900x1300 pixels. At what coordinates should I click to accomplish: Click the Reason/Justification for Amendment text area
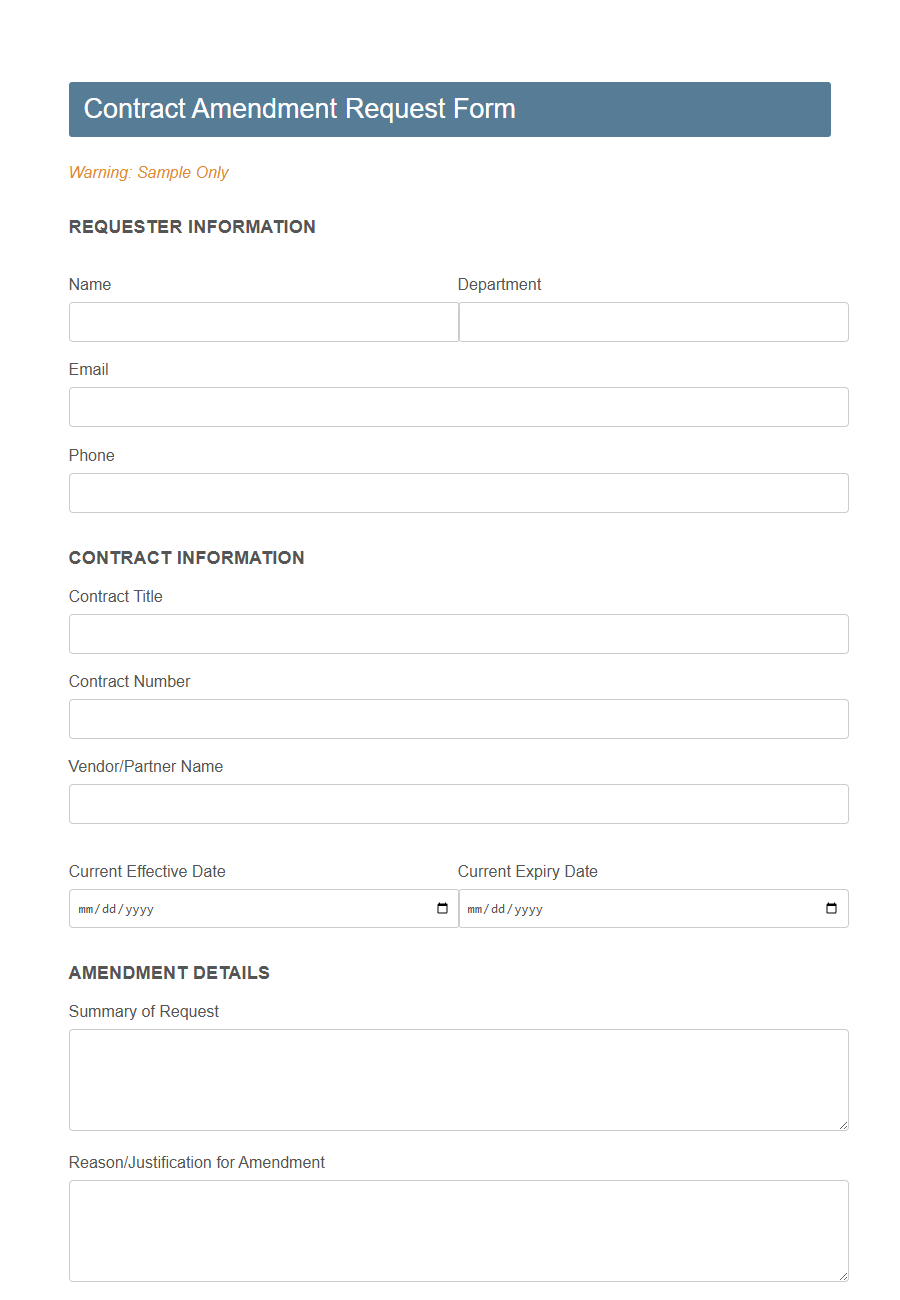458,1230
